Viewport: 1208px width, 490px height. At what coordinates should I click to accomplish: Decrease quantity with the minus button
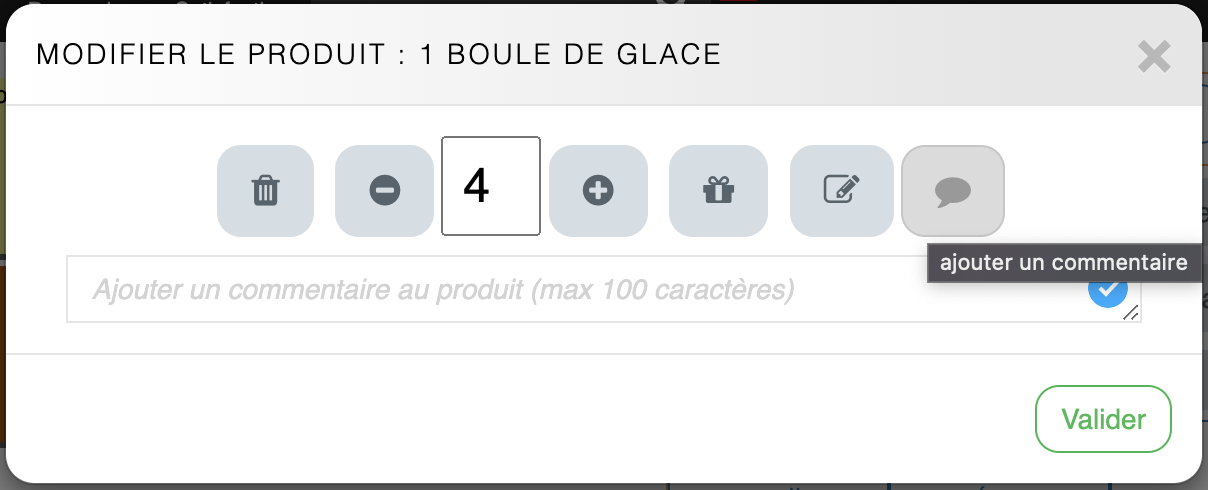384,190
